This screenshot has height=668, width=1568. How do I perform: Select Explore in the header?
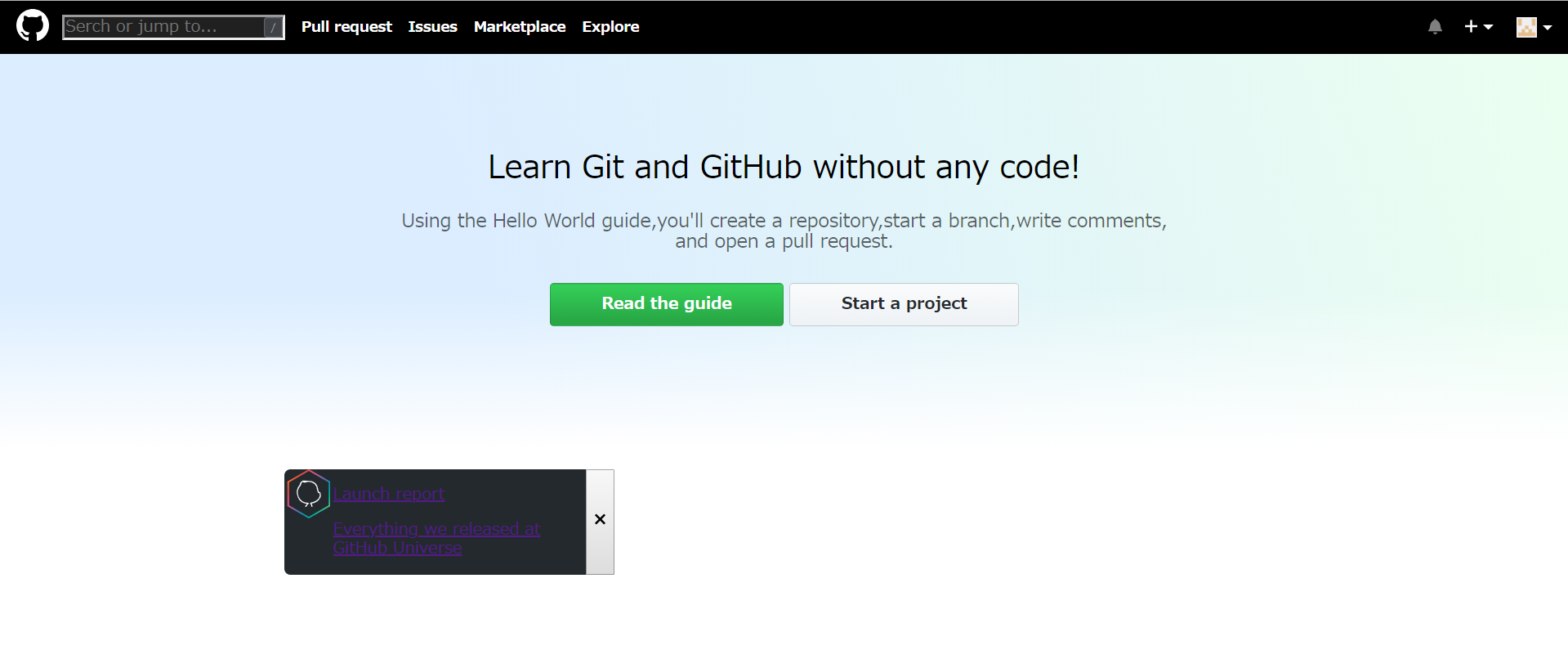pyautogui.click(x=610, y=27)
